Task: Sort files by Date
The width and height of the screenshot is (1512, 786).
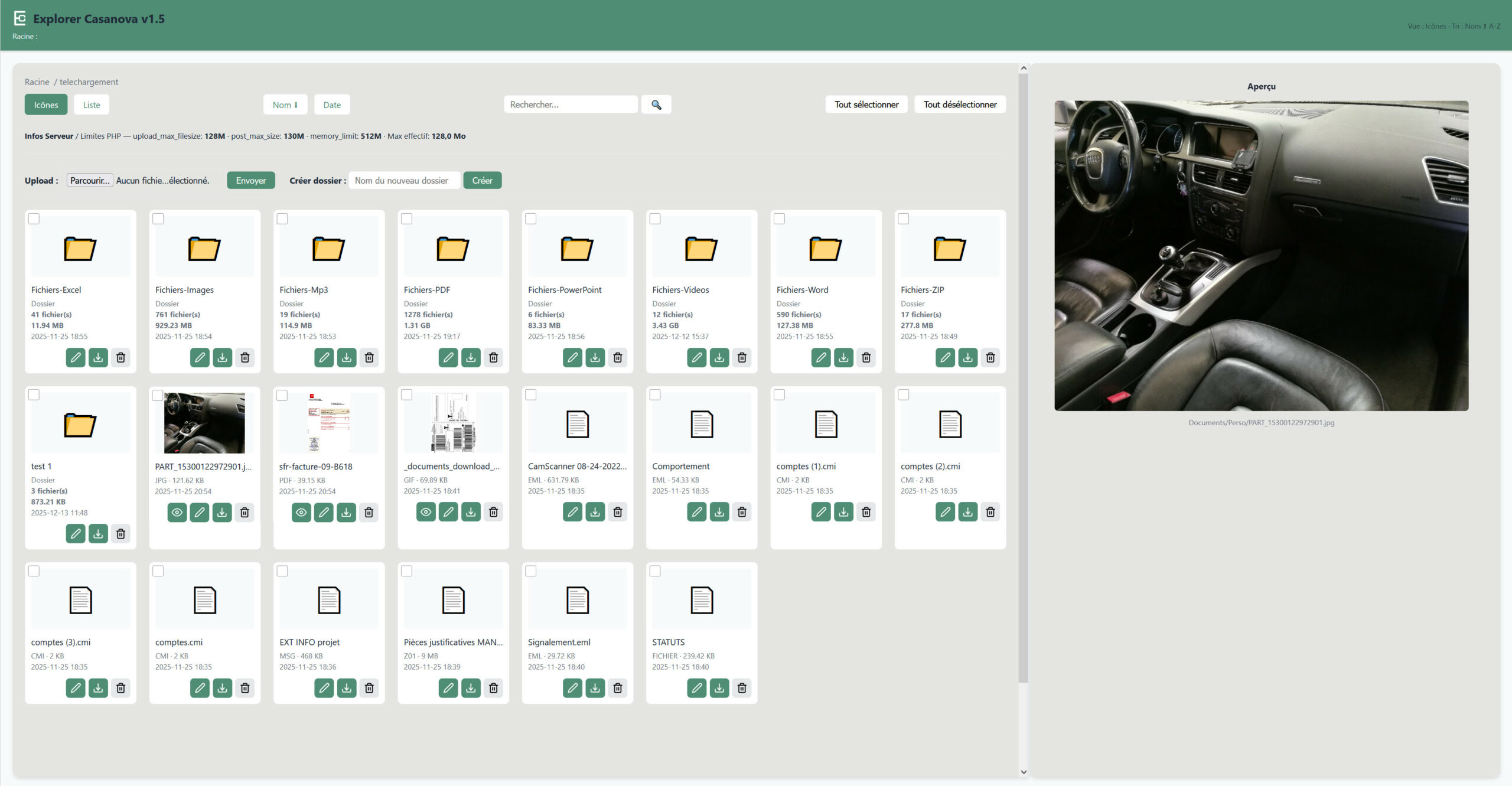Action: tap(332, 105)
